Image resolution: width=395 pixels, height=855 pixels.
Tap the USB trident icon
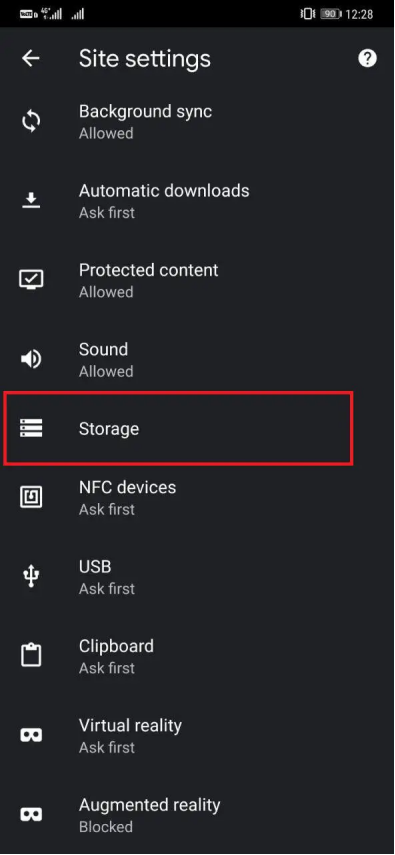point(31,577)
